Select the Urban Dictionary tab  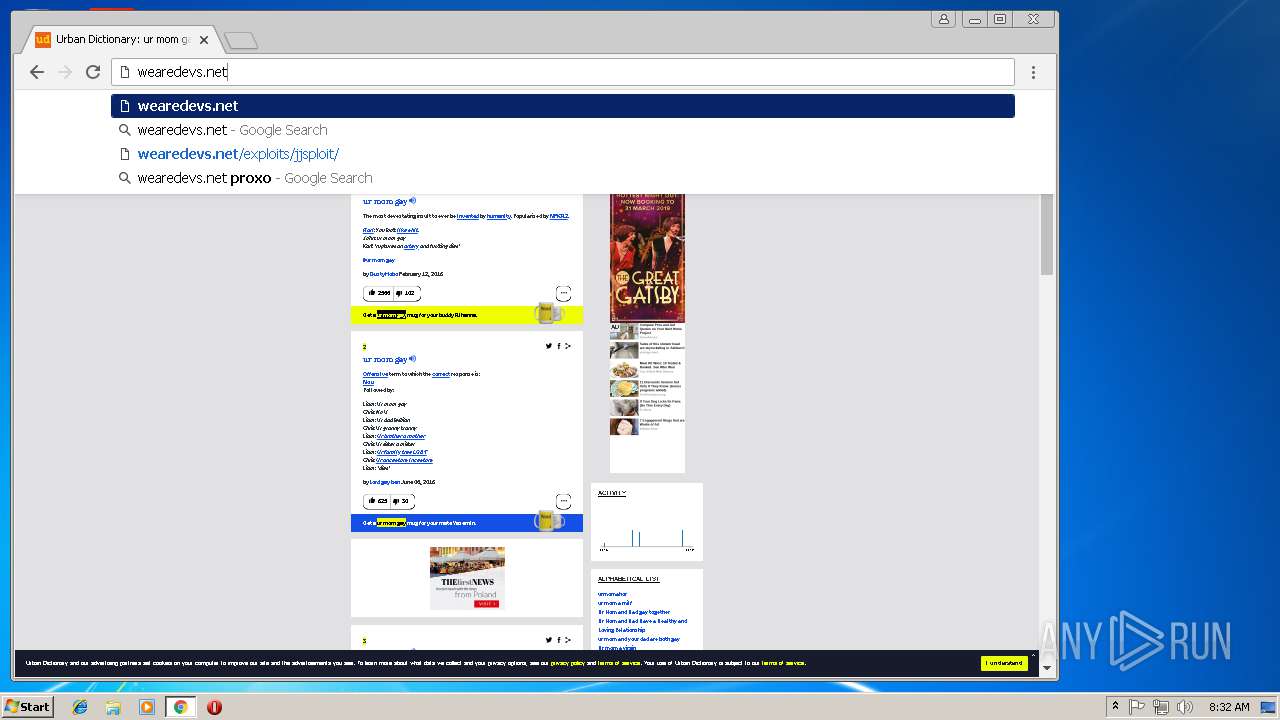point(120,40)
